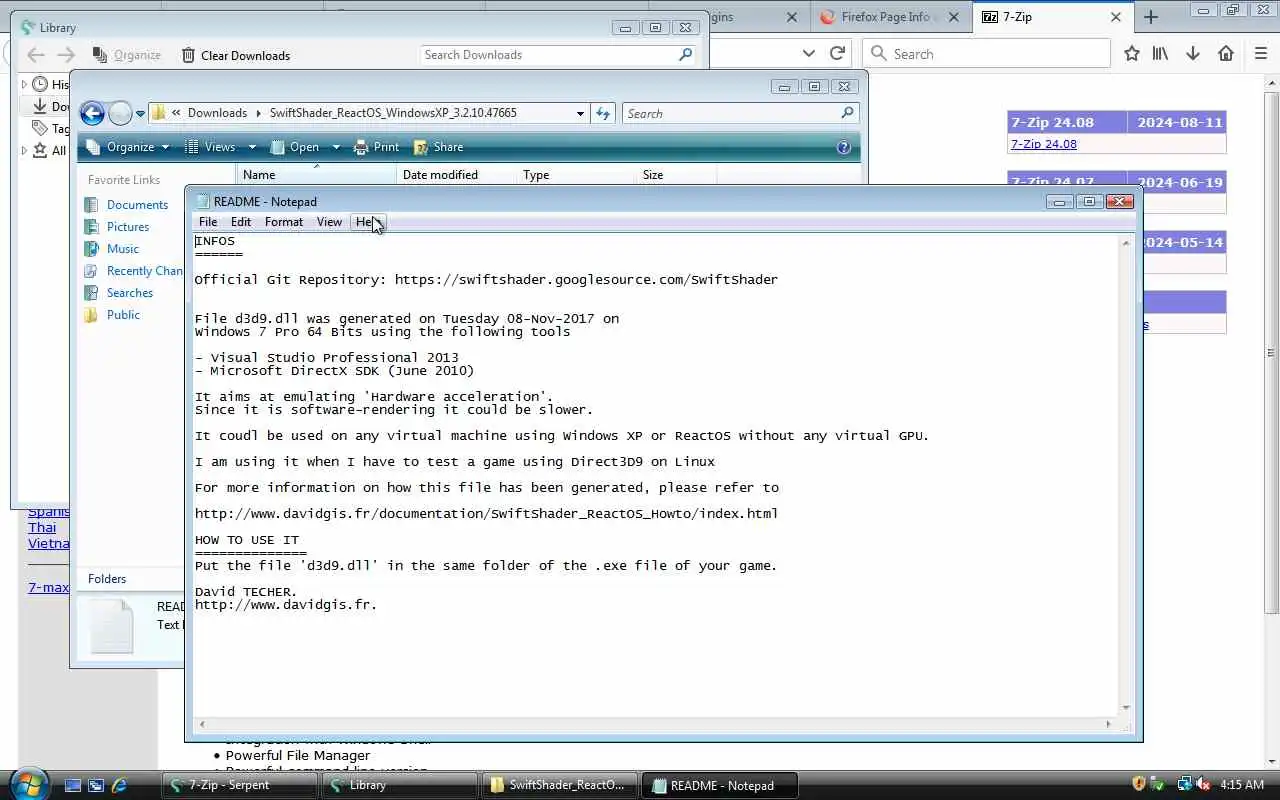Expand the History tree node in Library
This screenshot has height=800, width=1280.
tap(24, 85)
